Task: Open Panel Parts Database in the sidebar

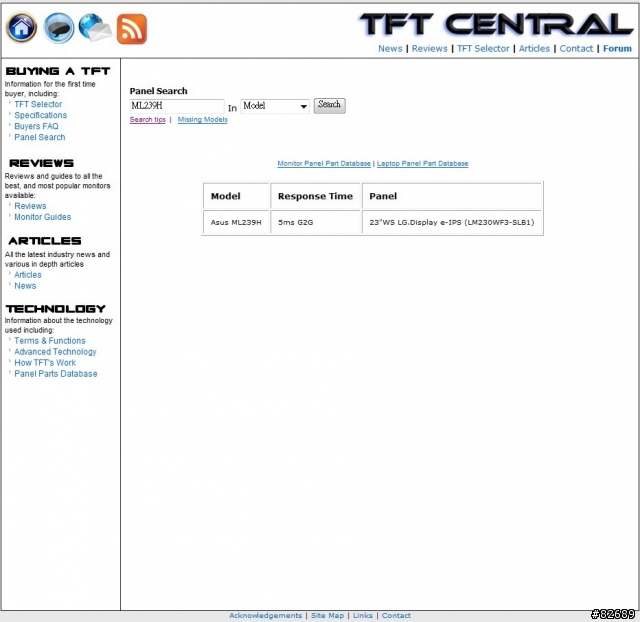Action: coord(56,373)
